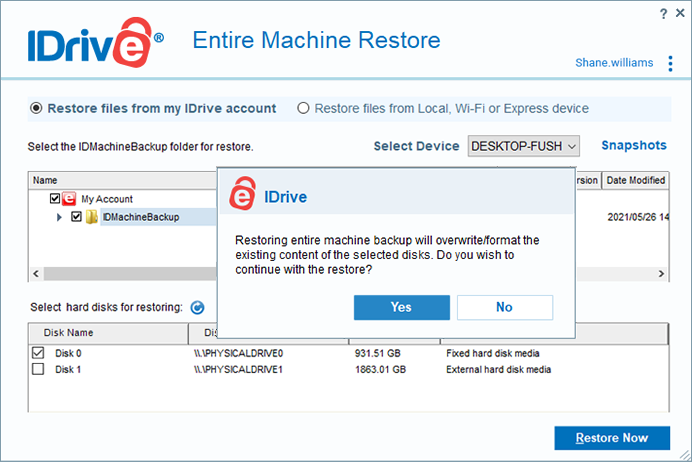692x462 pixels.
Task: Open the Select Device dropdown
Action: [523, 146]
